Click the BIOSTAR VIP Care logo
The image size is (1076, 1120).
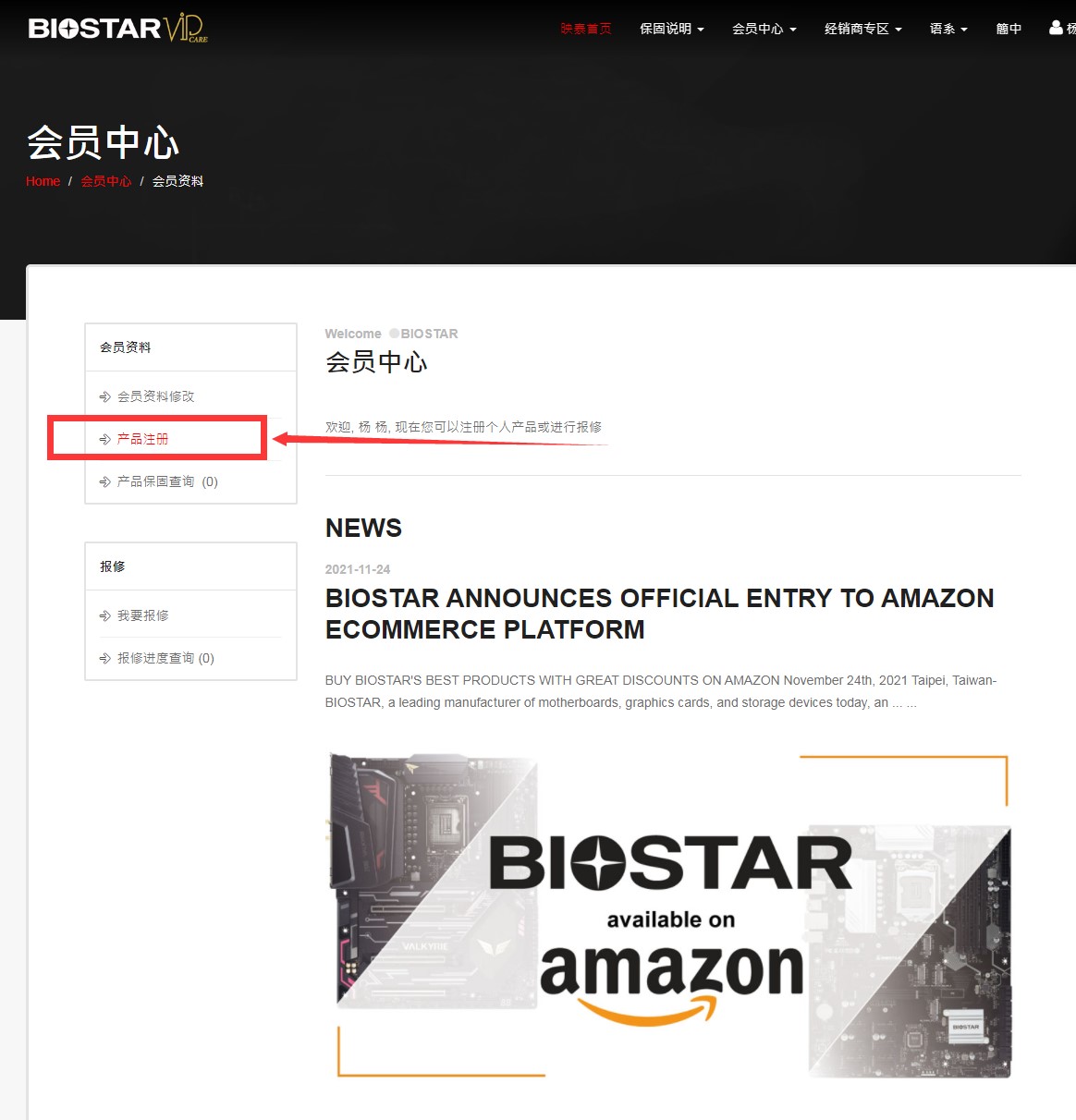tap(118, 29)
